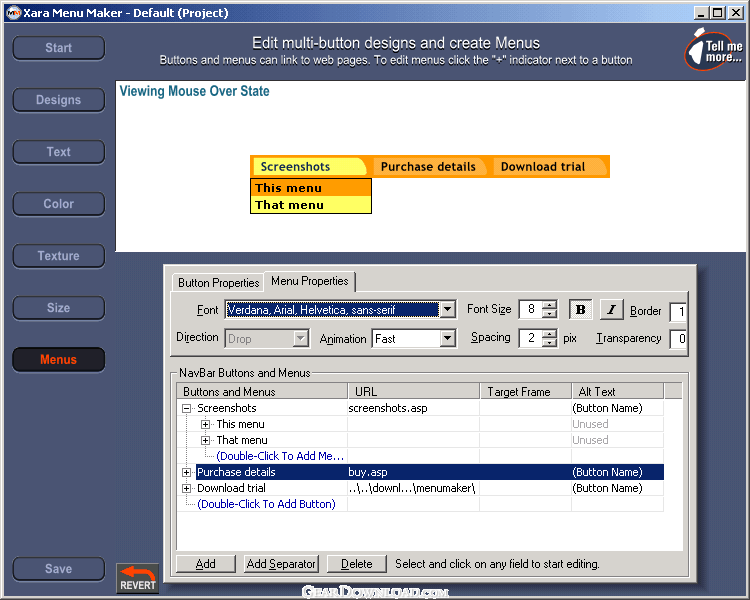Click Screenshots button in preview navbar
The image size is (750, 600).
(309, 167)
